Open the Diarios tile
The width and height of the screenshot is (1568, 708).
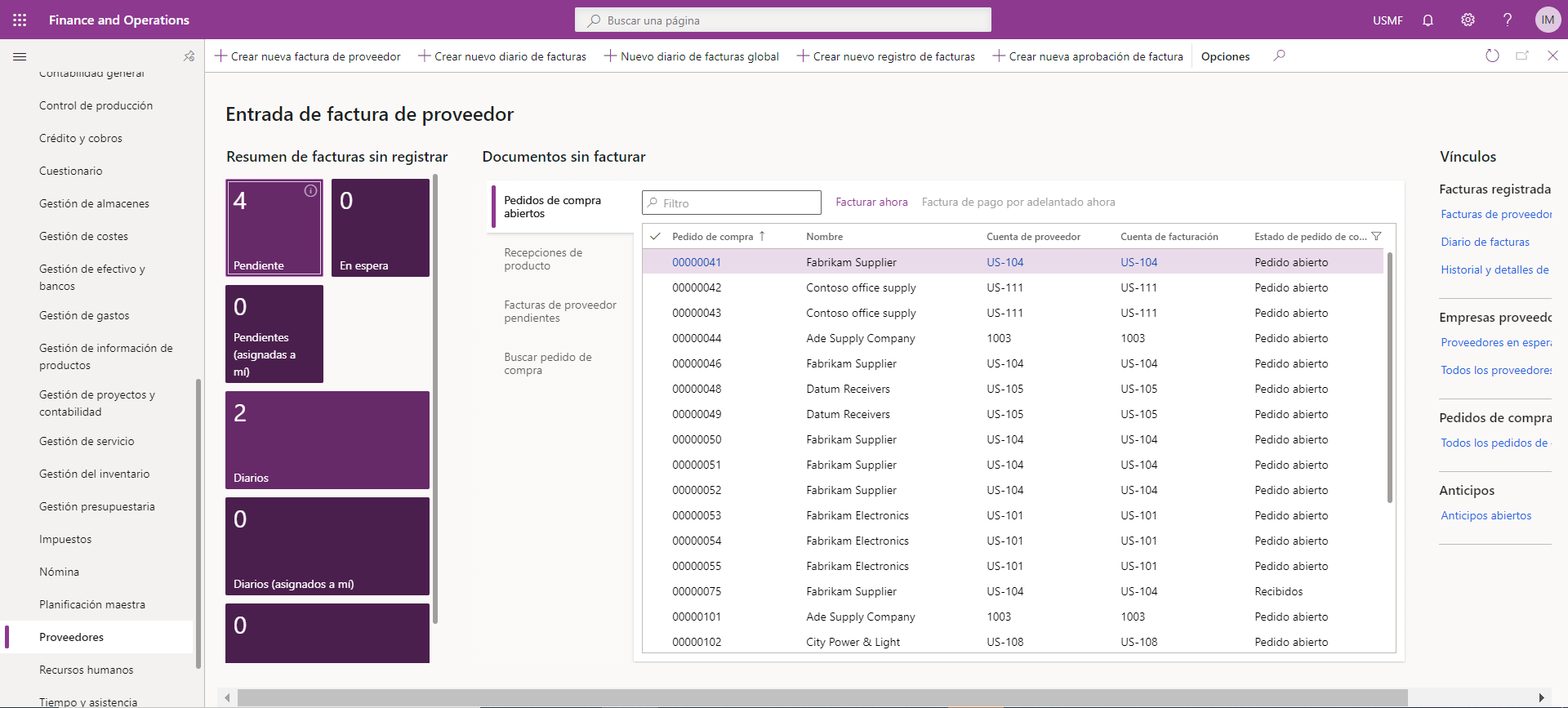(x=327, y=440)
